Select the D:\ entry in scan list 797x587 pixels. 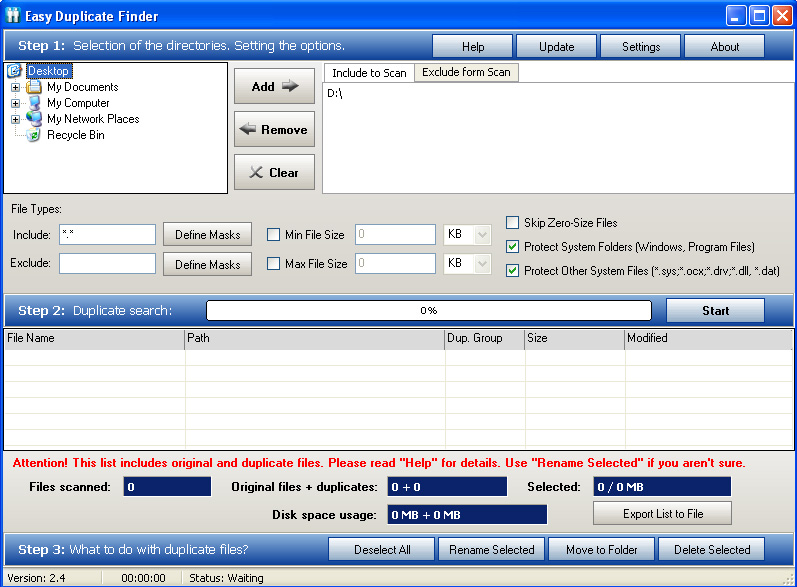(335, 94)
